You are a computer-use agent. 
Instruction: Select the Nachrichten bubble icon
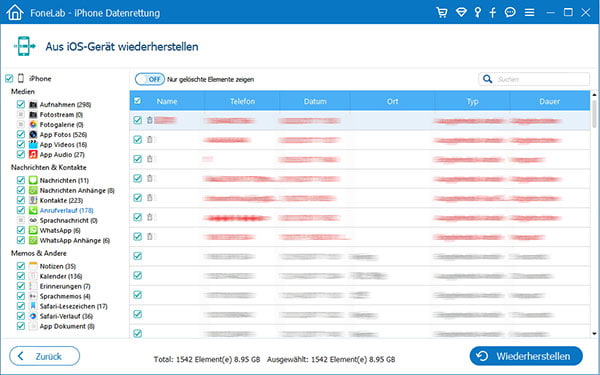tap(33, 180)
